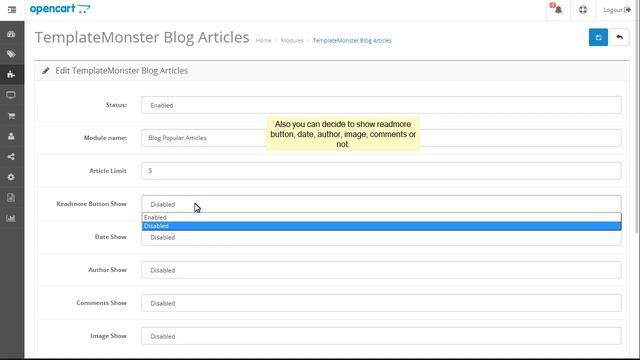The width and height of the screenshot is (640, 360).
Task: Open the System gear sidebar icon
Action: (11, 177)
